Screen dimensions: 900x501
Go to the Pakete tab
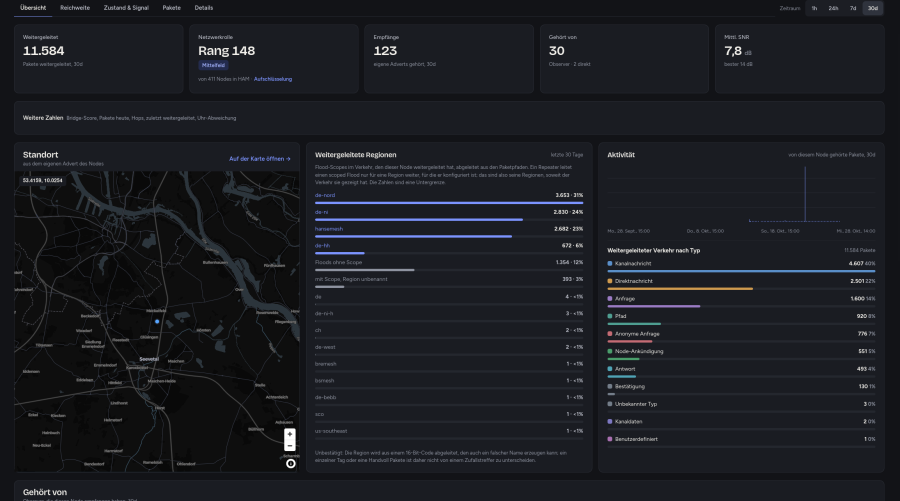pos(172,8)
